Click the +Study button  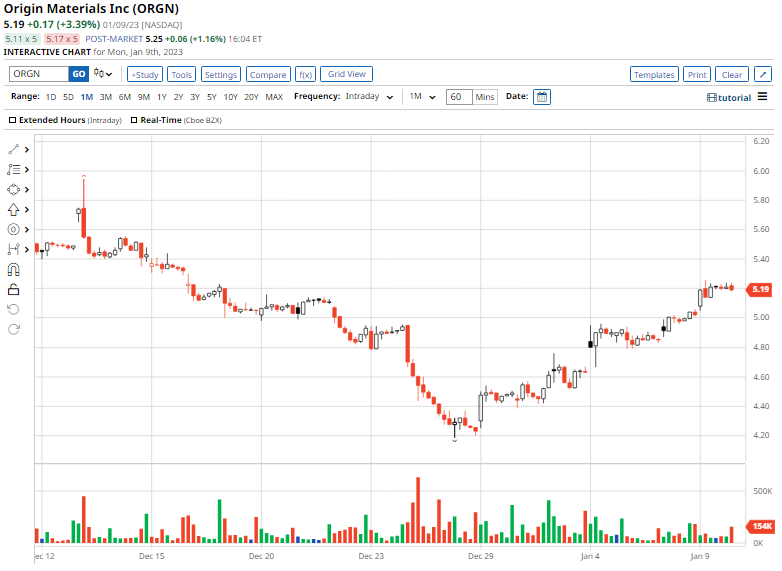pos(145,74)
